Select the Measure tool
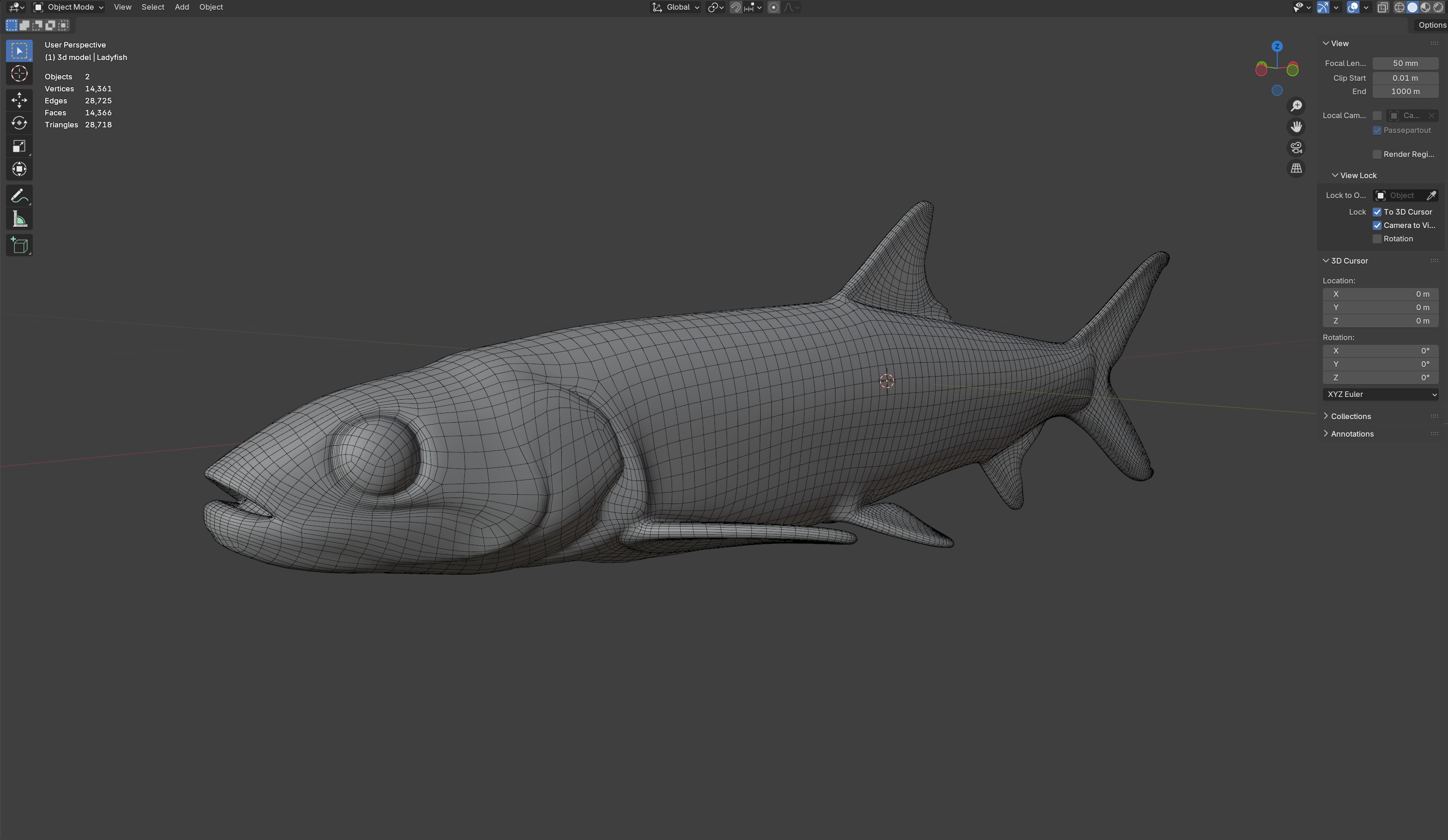Screen dimensions: 1448x840 (x=19, y=219)
